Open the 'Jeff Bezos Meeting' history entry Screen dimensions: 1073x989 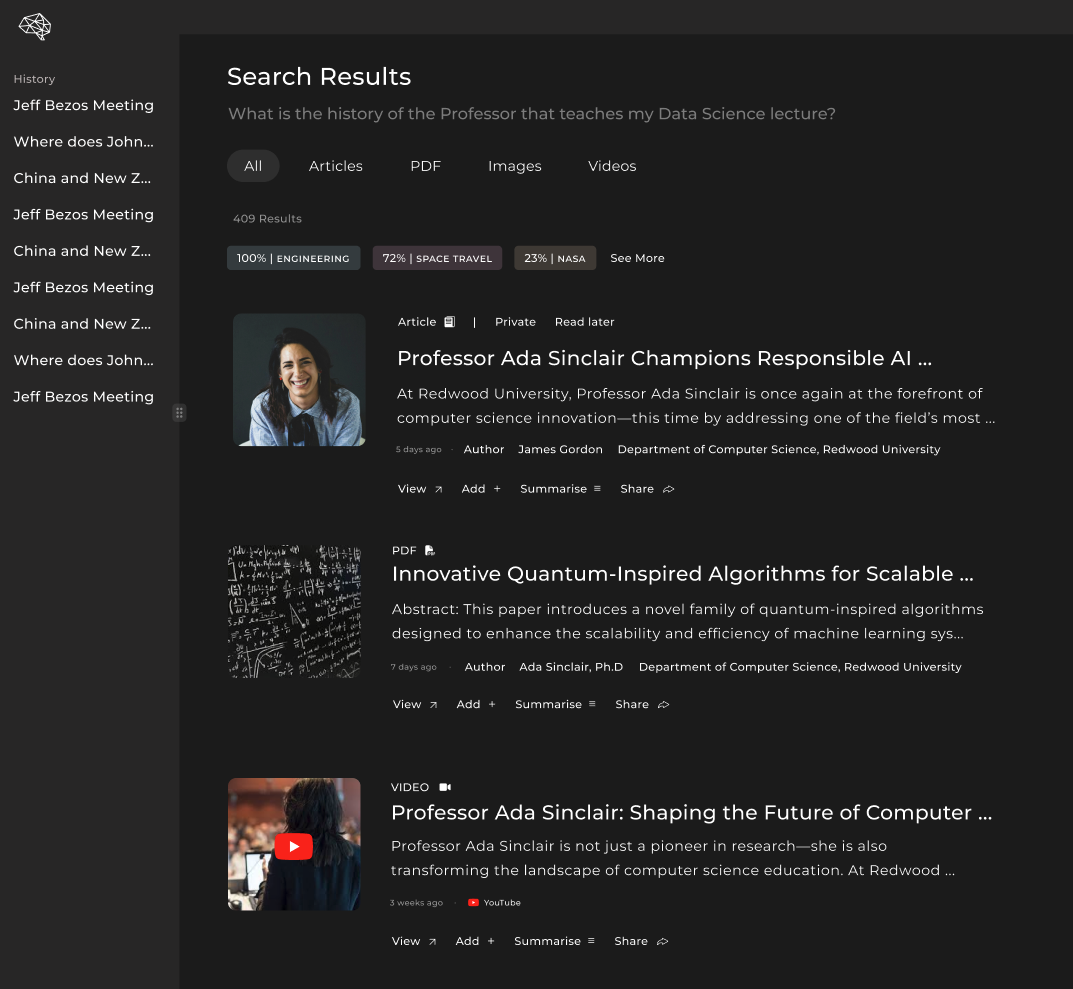[x=83, y=105]
